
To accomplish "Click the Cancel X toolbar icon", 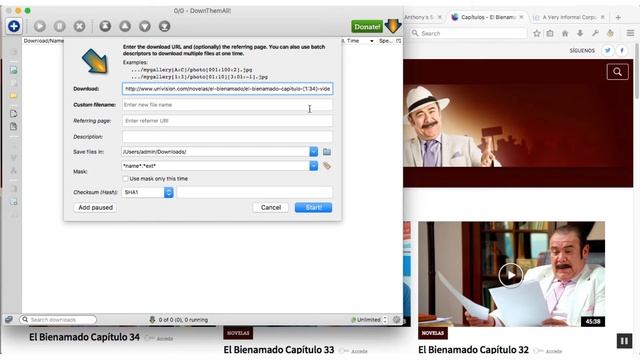I will 80,26.
